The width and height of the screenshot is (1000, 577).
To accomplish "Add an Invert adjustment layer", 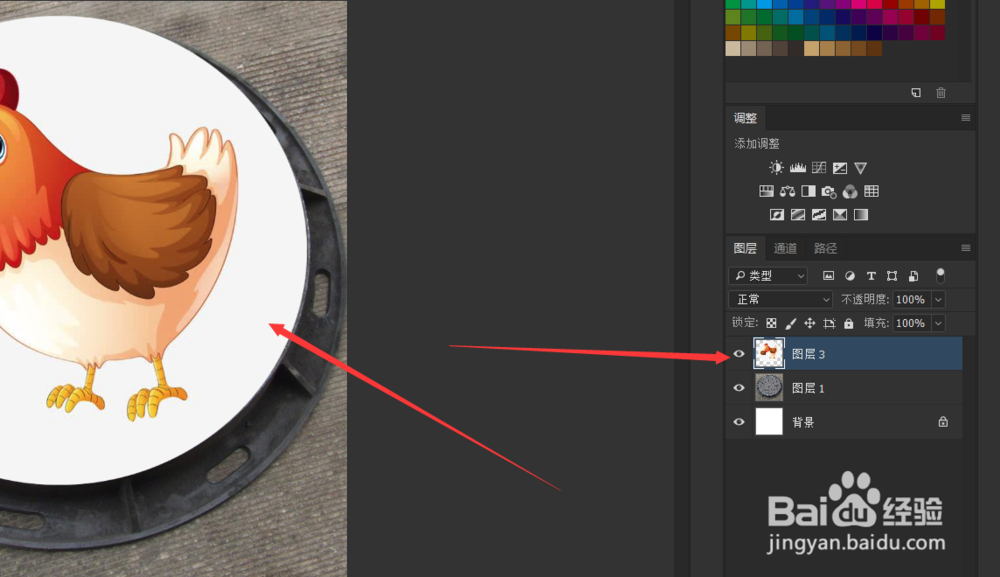I will coord(777,215).
